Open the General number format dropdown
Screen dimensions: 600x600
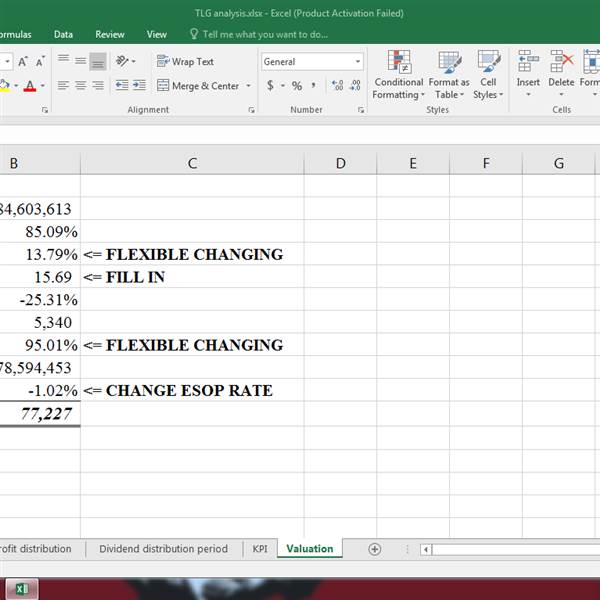coord(357,62)
